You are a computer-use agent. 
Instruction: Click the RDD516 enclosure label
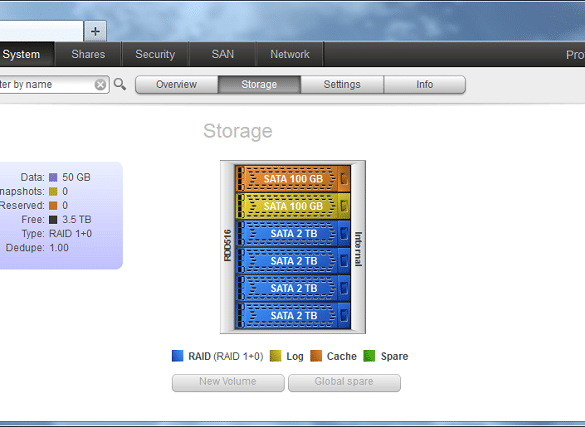pyautogui.click(x=228, y=245)
